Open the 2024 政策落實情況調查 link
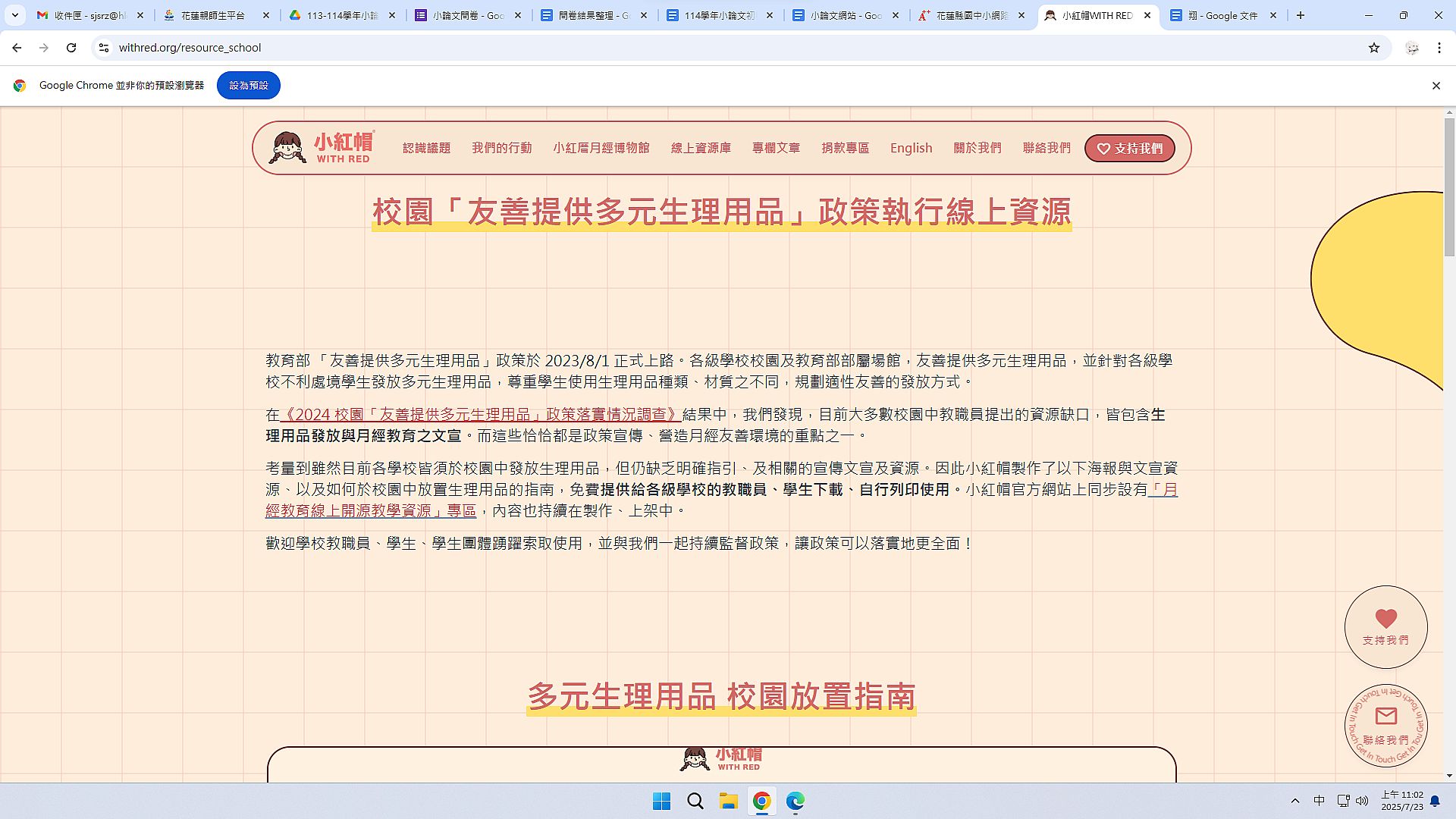The width and height of the screenshot is (1456, 819). point(480,415)
